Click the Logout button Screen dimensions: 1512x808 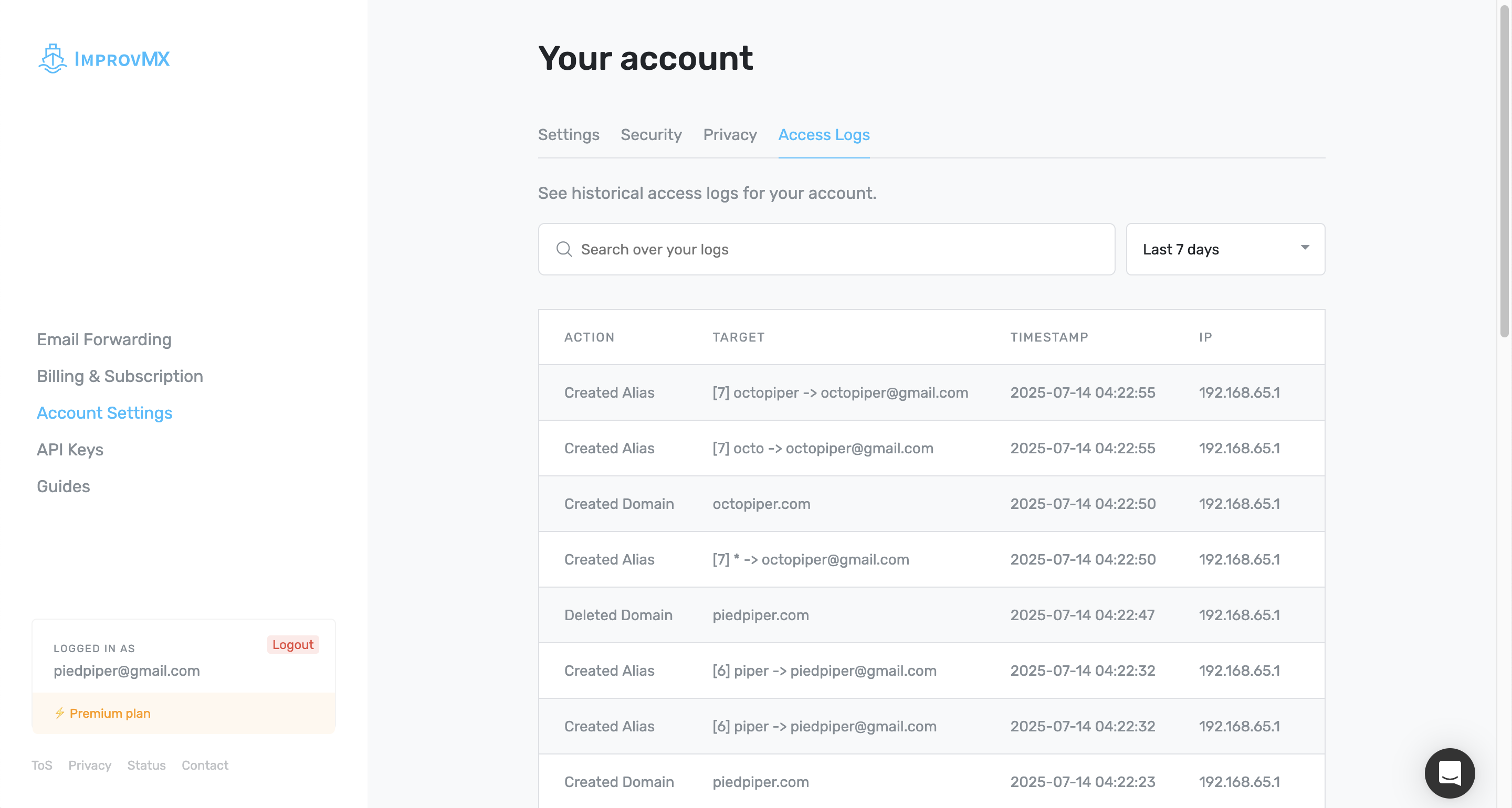(x=292, y=644)
